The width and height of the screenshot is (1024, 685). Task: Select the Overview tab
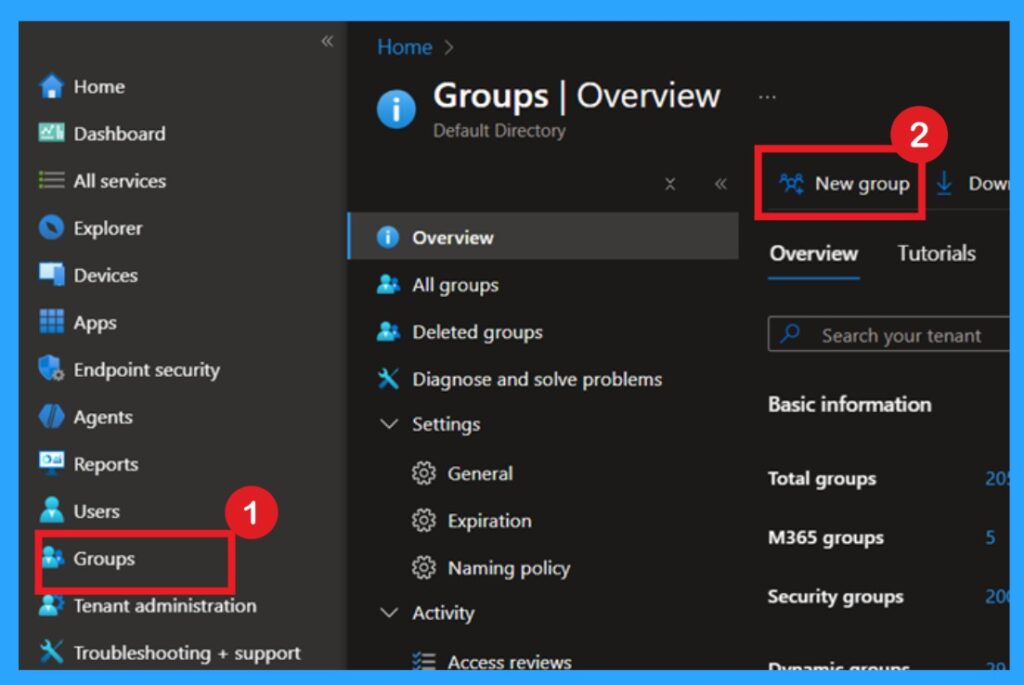click(x=813, y=253)
